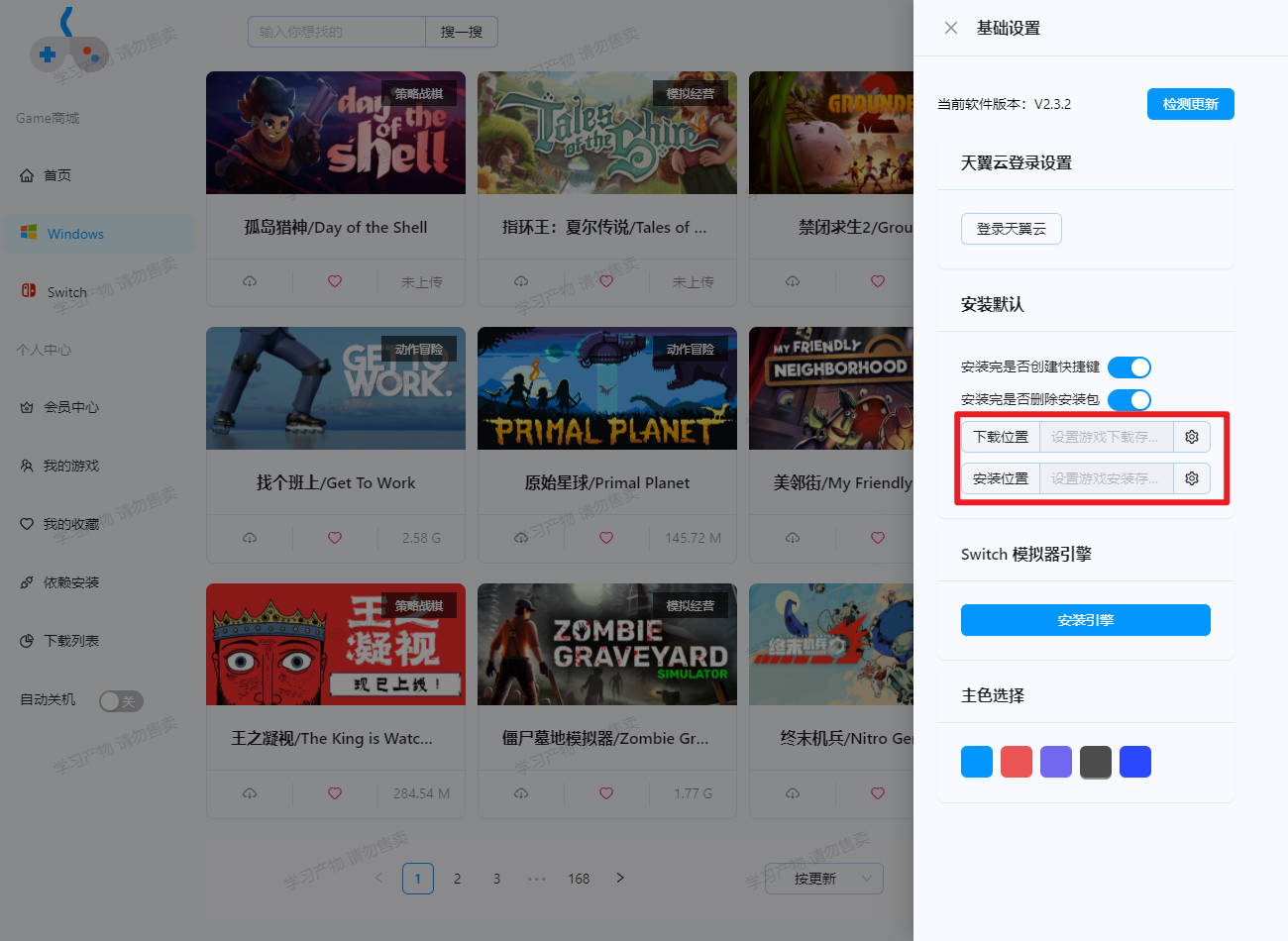
Task: Click the 安装位置 path input field
Action: [x=1106, y=478]
